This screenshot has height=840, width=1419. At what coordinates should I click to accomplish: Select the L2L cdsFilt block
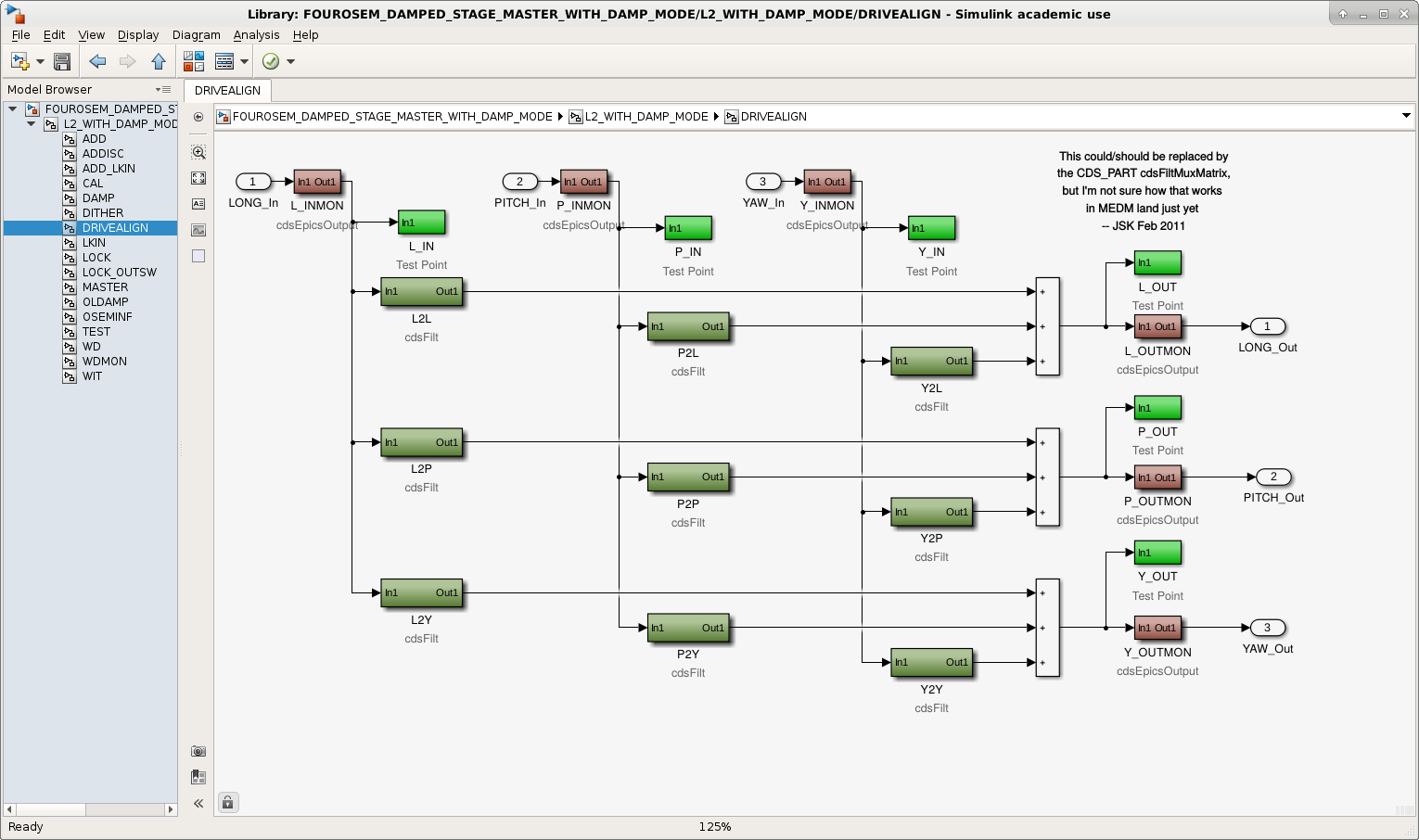pyautogui.click(x=421, y=291)
